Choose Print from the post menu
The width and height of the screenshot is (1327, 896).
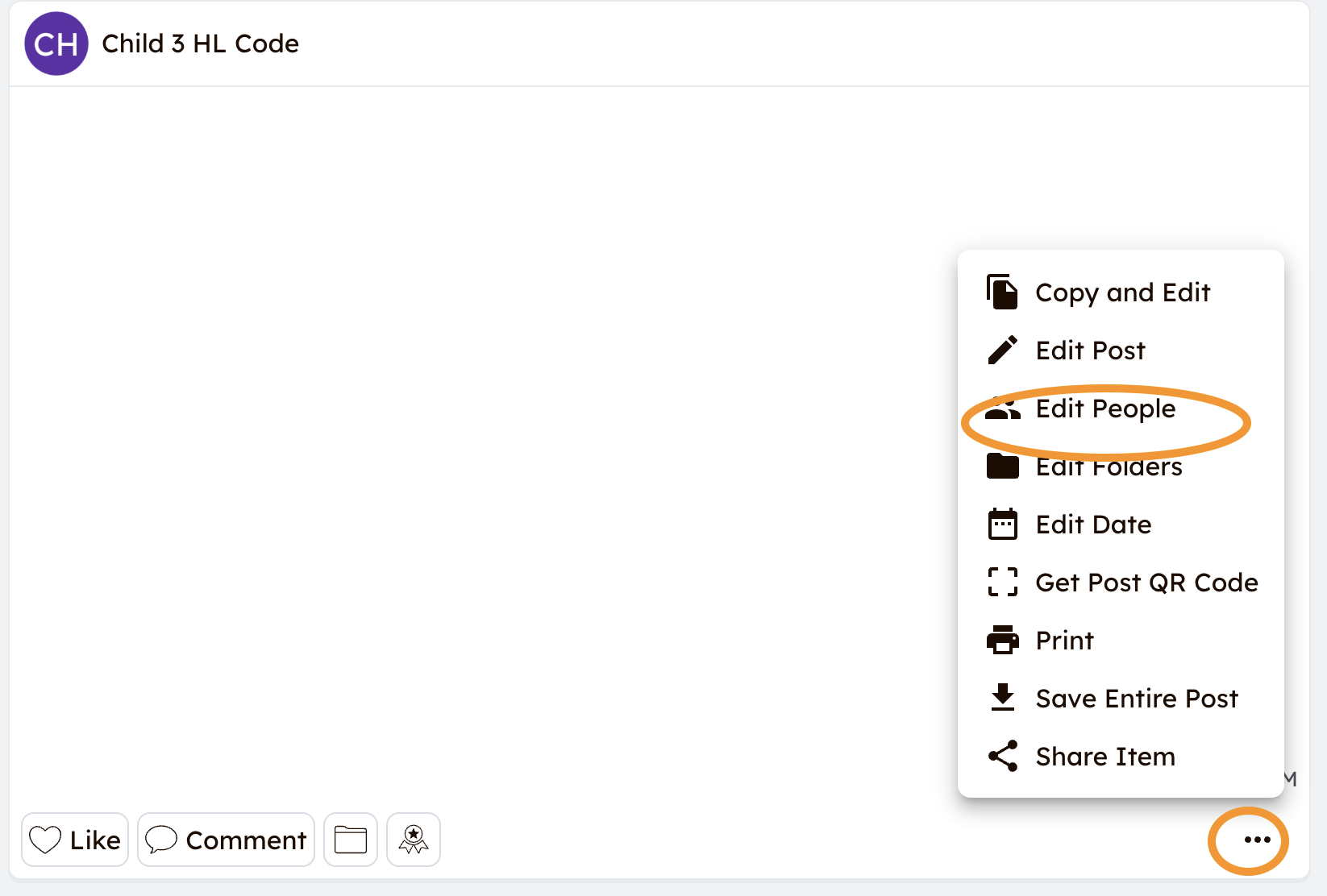coord(1121,641)
